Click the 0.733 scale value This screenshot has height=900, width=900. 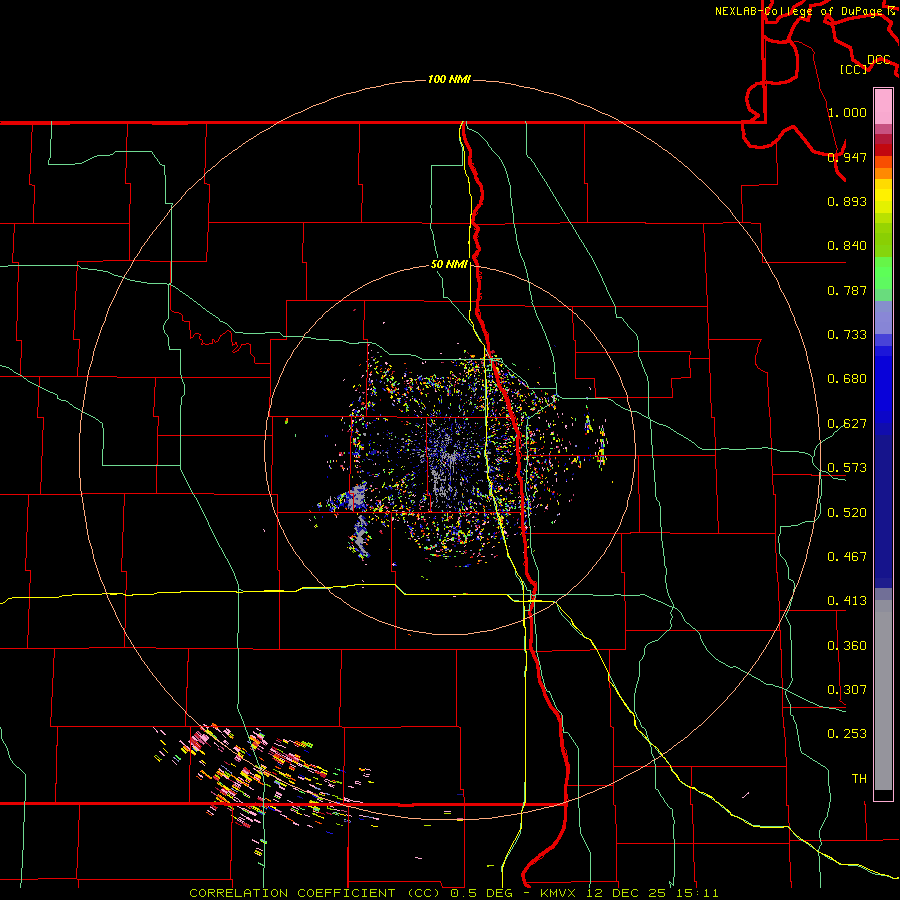click(847, 335)
